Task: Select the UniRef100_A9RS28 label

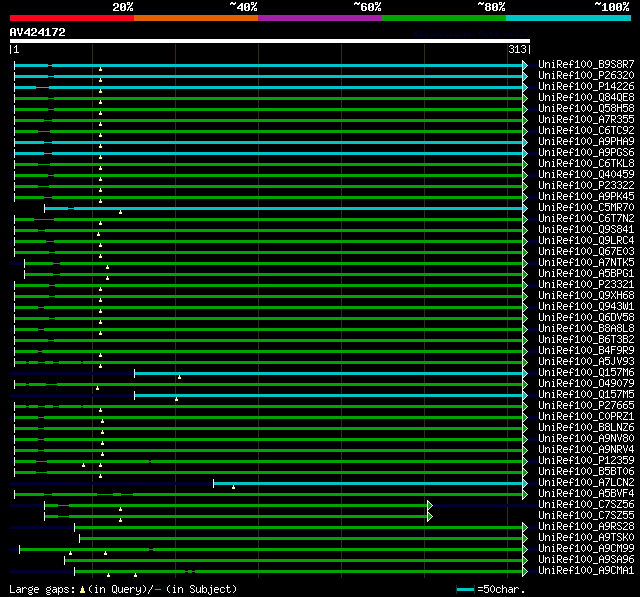Action: pos(586,527)
